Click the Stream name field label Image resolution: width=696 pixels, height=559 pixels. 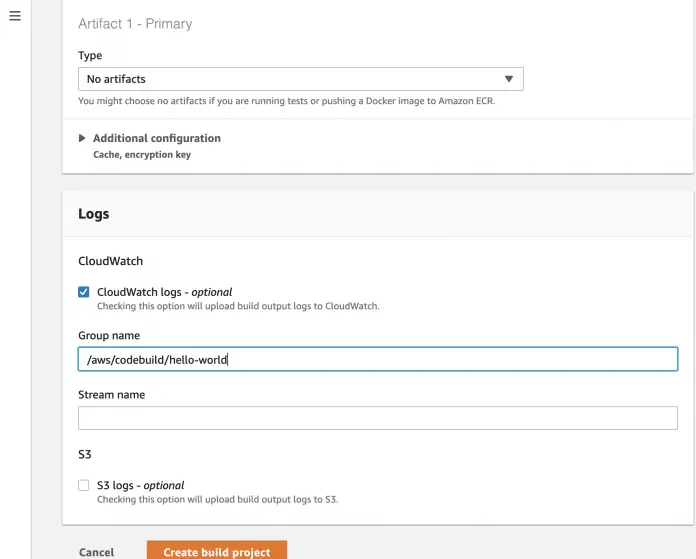pyautogui.click(x=111, y=395)
